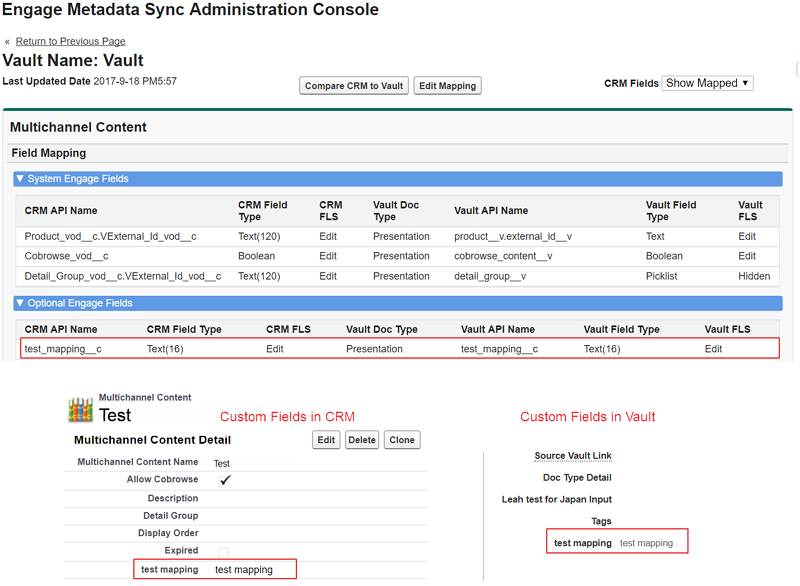Click the Multichannel Content books icon
This screenshot has height=586, width=800.
click(80, 410)
